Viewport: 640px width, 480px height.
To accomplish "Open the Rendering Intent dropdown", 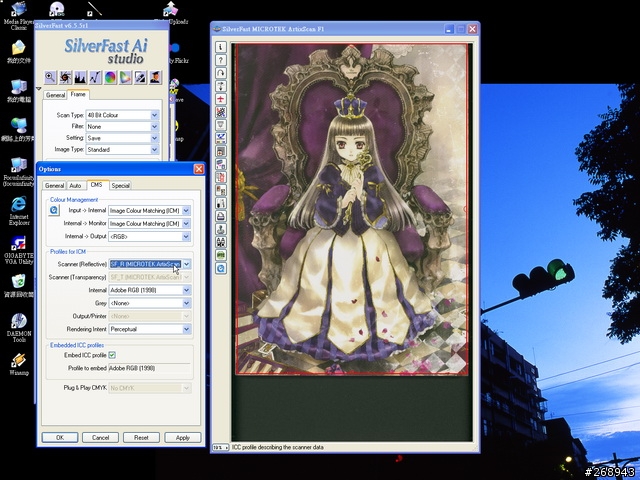I will 149,329.
